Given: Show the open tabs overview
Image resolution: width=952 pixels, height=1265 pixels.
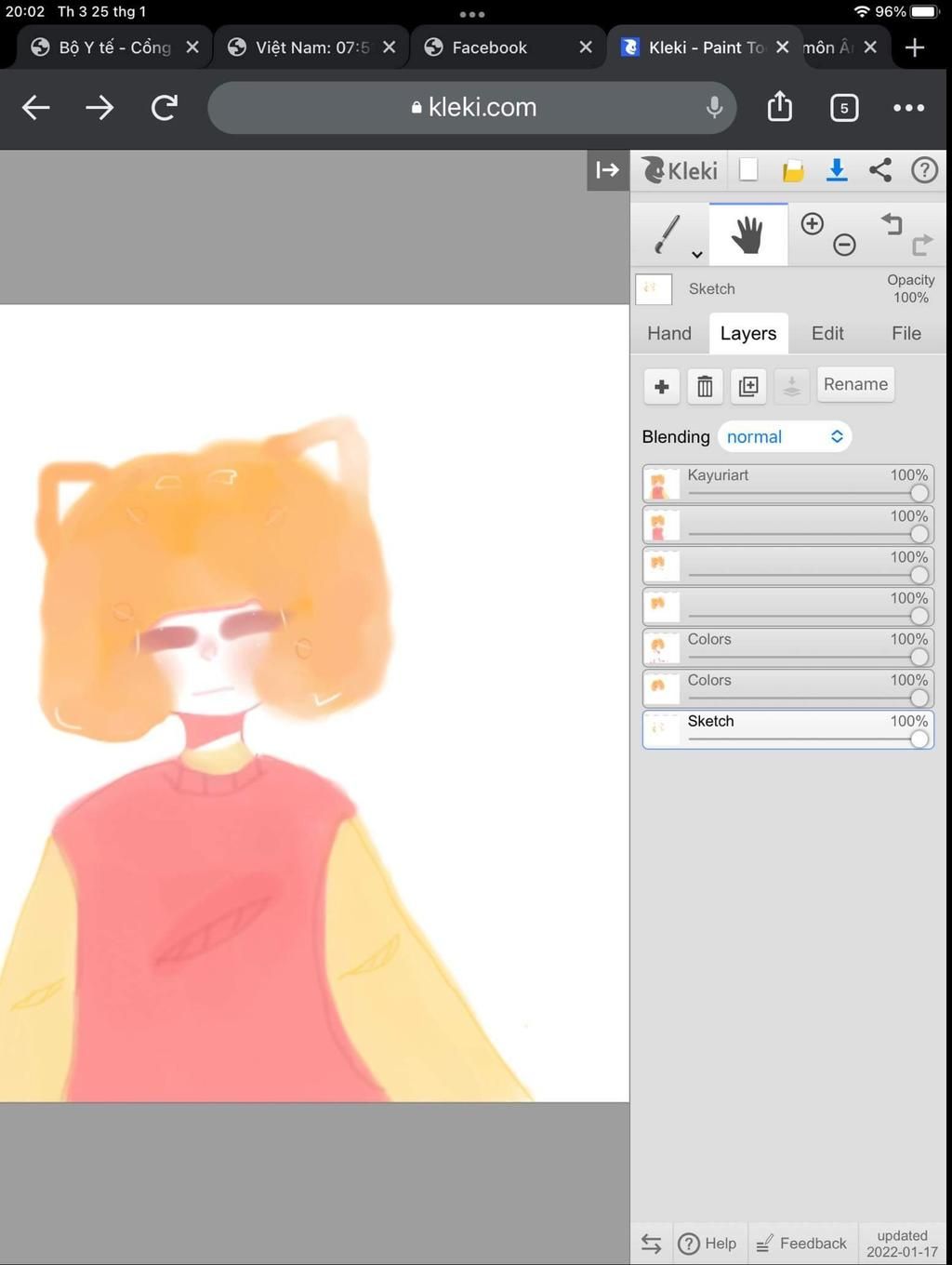Looking at the screenshot, I should pos(844,108).
